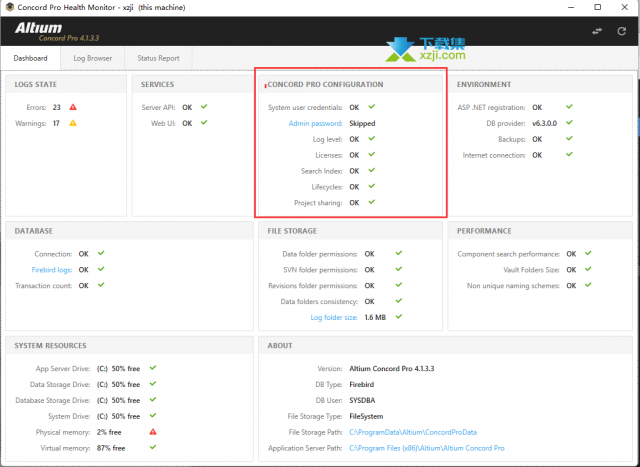Viewport: 640px width, 467px height.
Task: Click the Altium logo in the header
Action: point(38,28)
